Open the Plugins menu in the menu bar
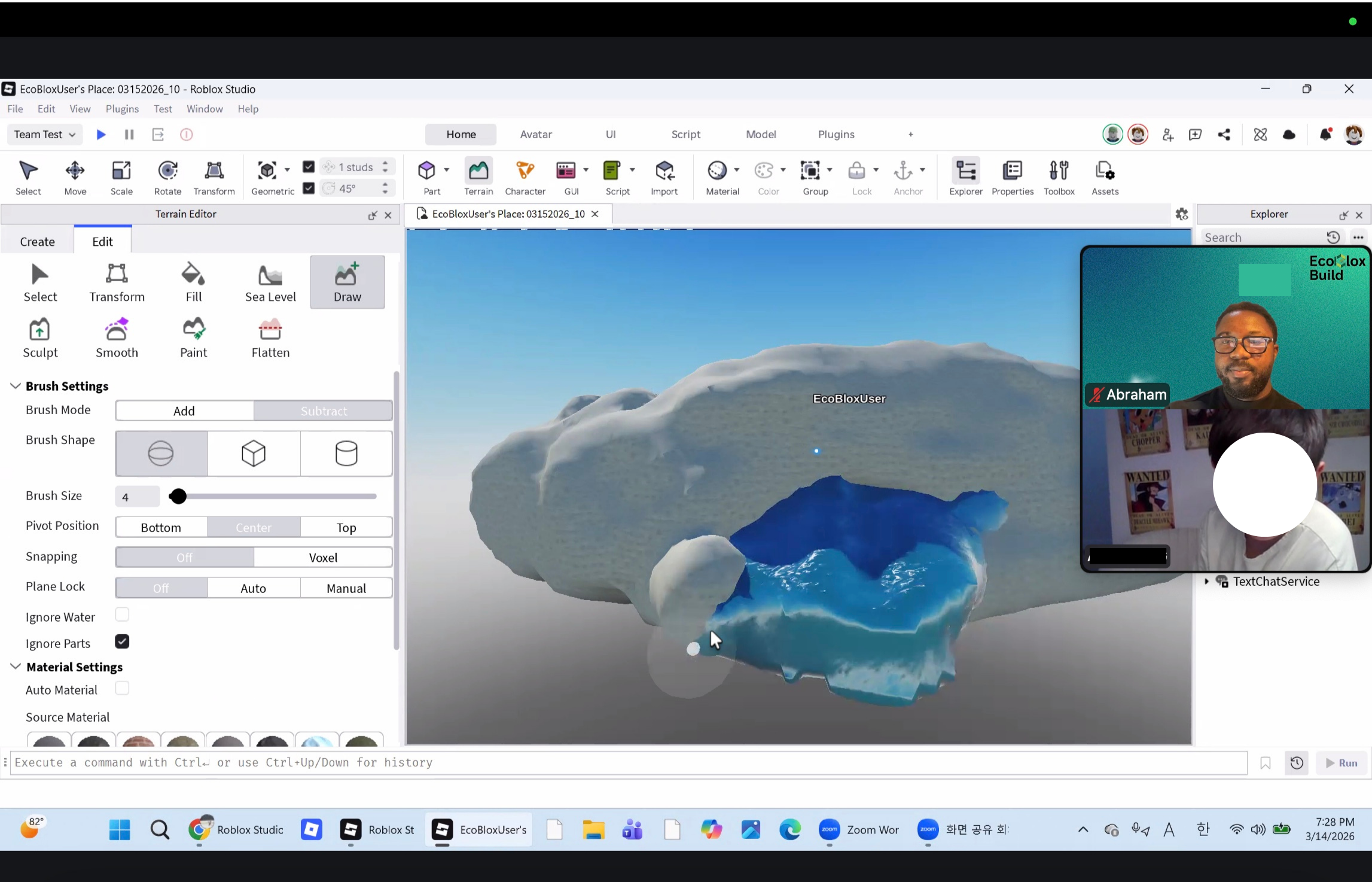 [122, 109]
